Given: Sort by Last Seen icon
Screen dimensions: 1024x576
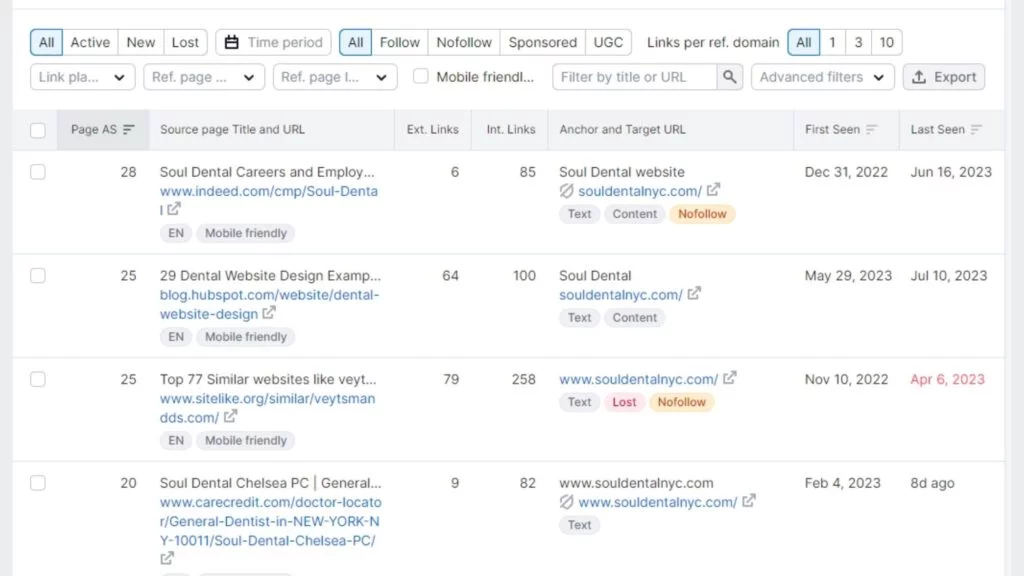Looking at the screenshot, I should coord(976,129).
